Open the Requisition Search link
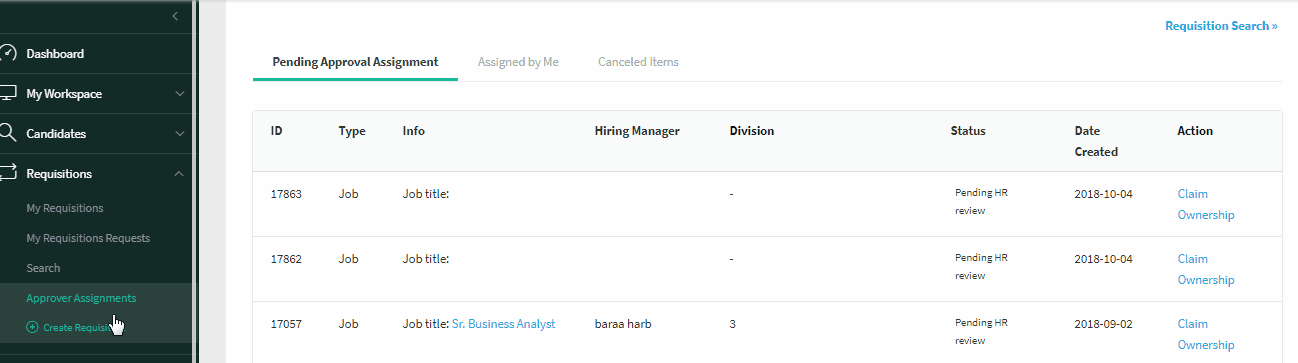Image resolution: width=1298 pixels, height=363 pixels. pos(1221,26)
